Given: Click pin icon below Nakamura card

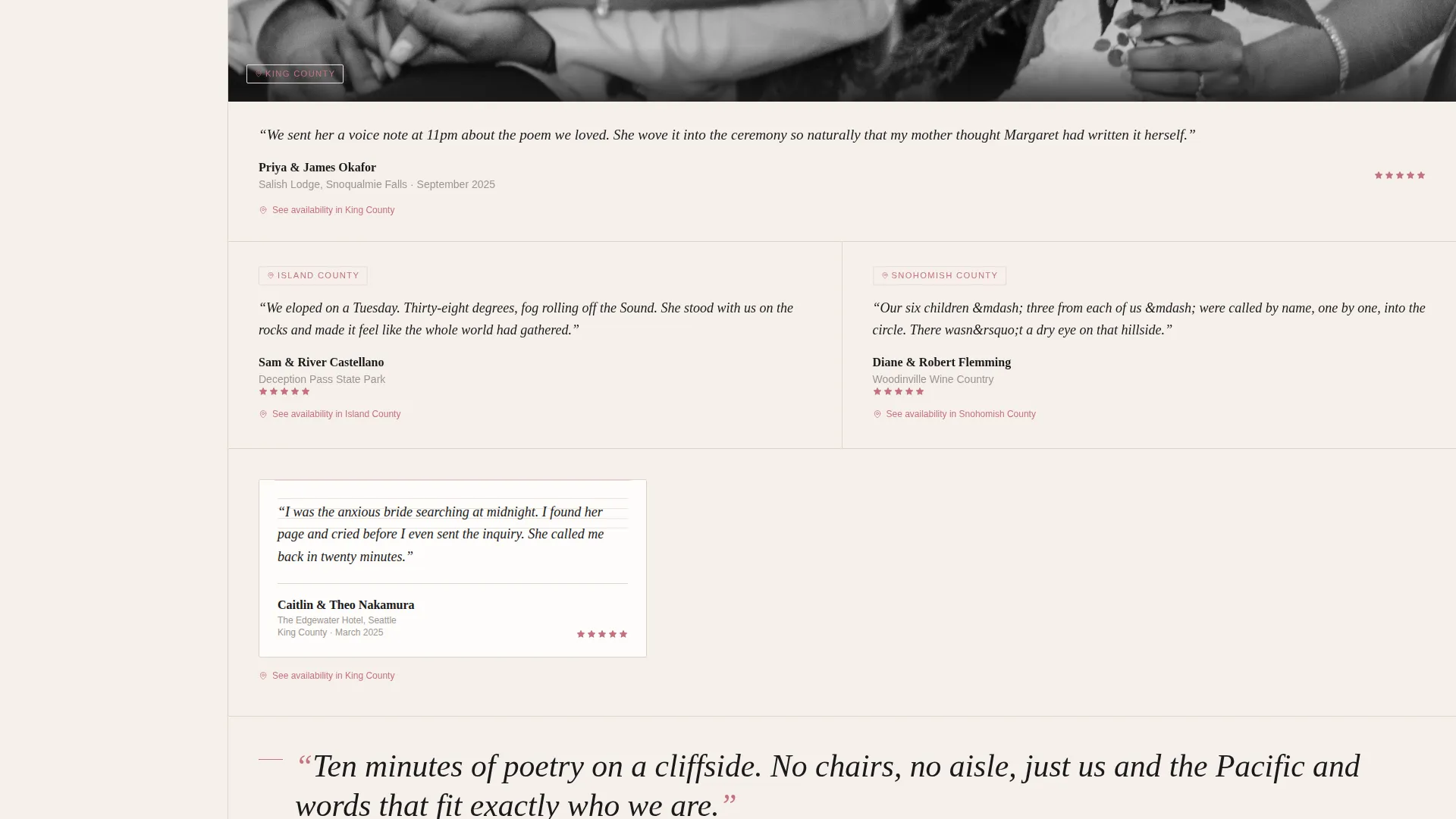Looking at the screenshot, I should [263, 676].
